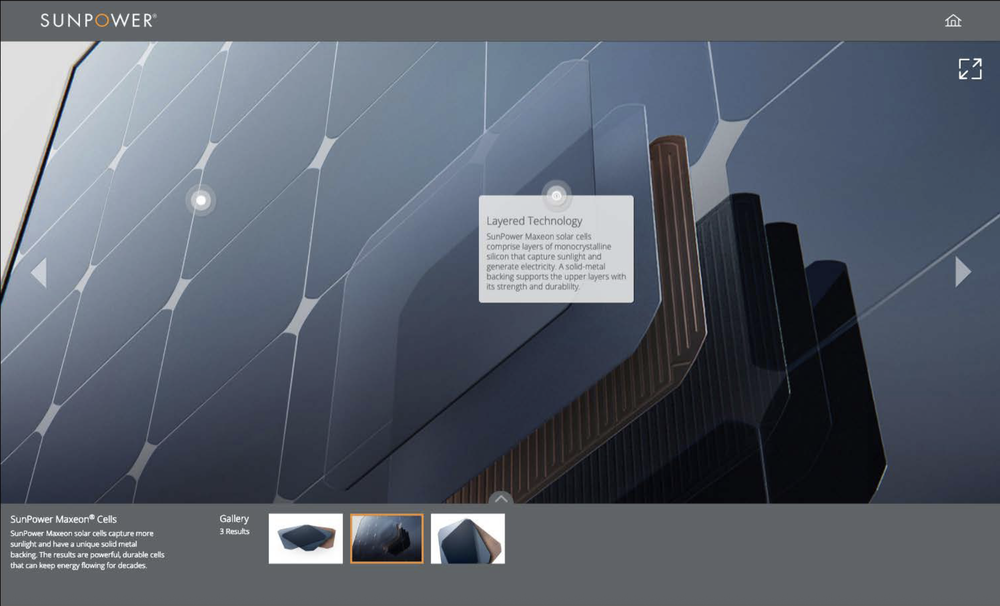This screenshot has height=606, width=1000.
Task: Advance to next image with right arrow
Action: pyautogui.click(x=963, y=272)
